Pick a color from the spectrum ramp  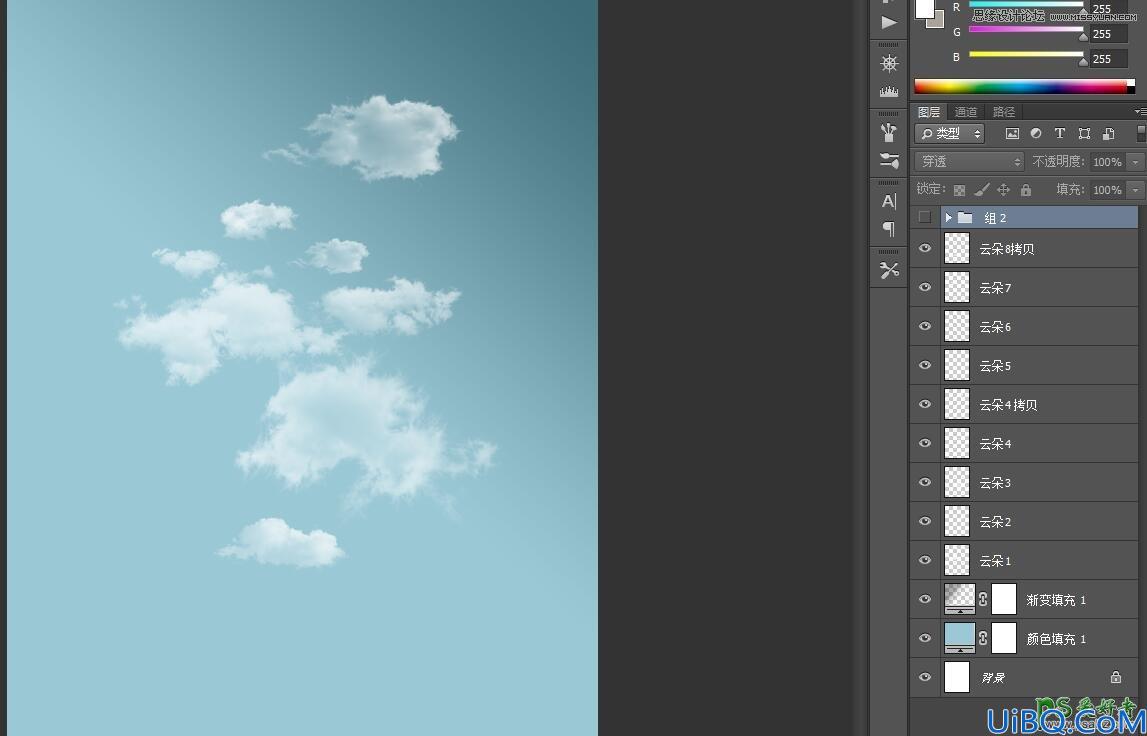click(x=1024, y=86)
